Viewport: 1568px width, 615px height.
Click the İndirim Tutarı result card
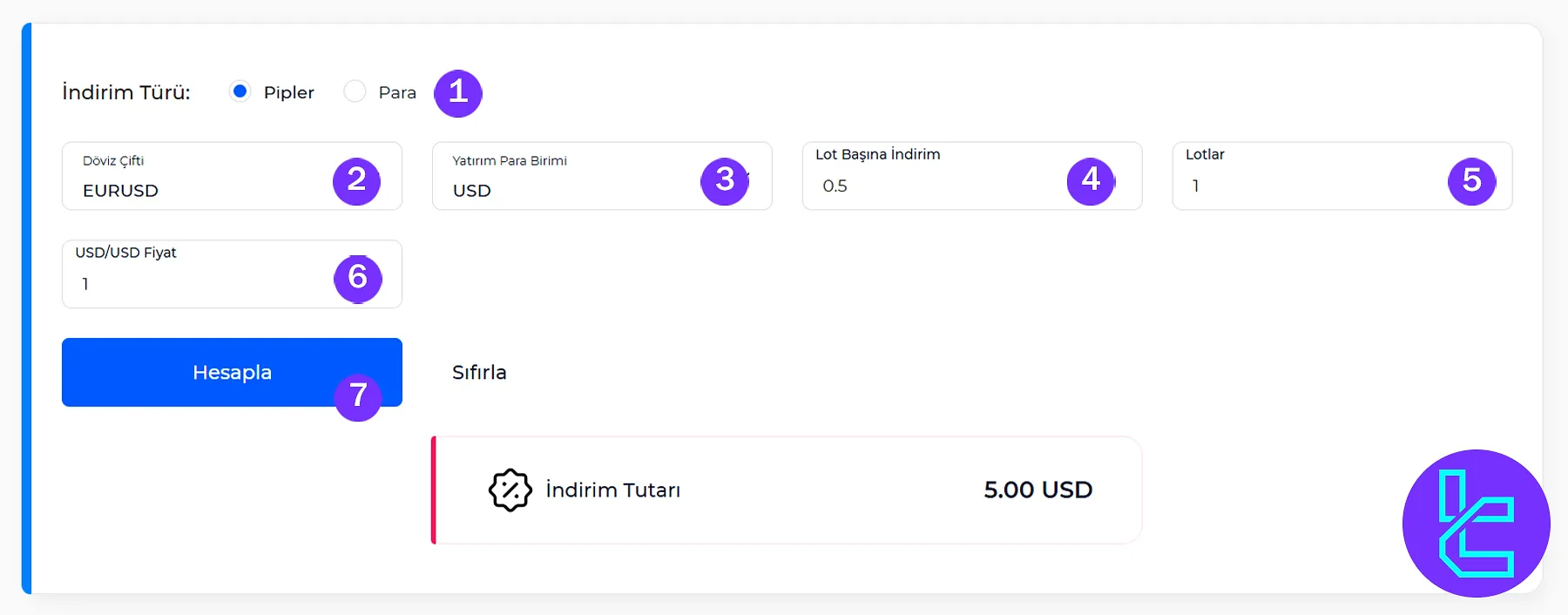[784, 490]
